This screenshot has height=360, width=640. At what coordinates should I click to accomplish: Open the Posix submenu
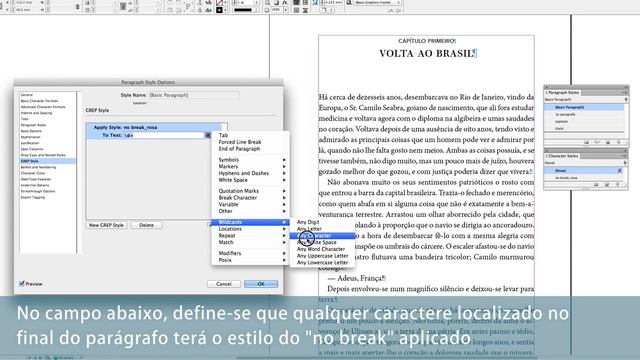[x=250, y=260]
